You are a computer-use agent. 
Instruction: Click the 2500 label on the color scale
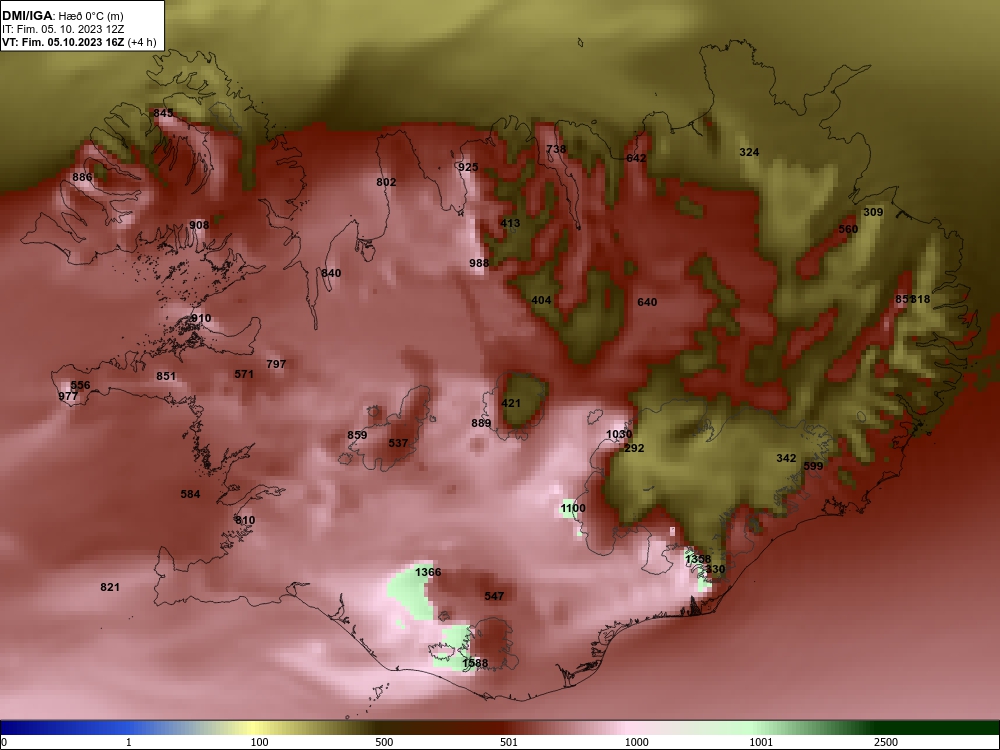886,742
